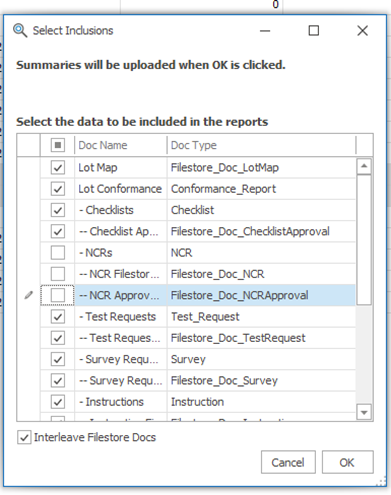Click the vertical scrollbar thumb
This screenshot has height=495, width=391.
point(364,239)
